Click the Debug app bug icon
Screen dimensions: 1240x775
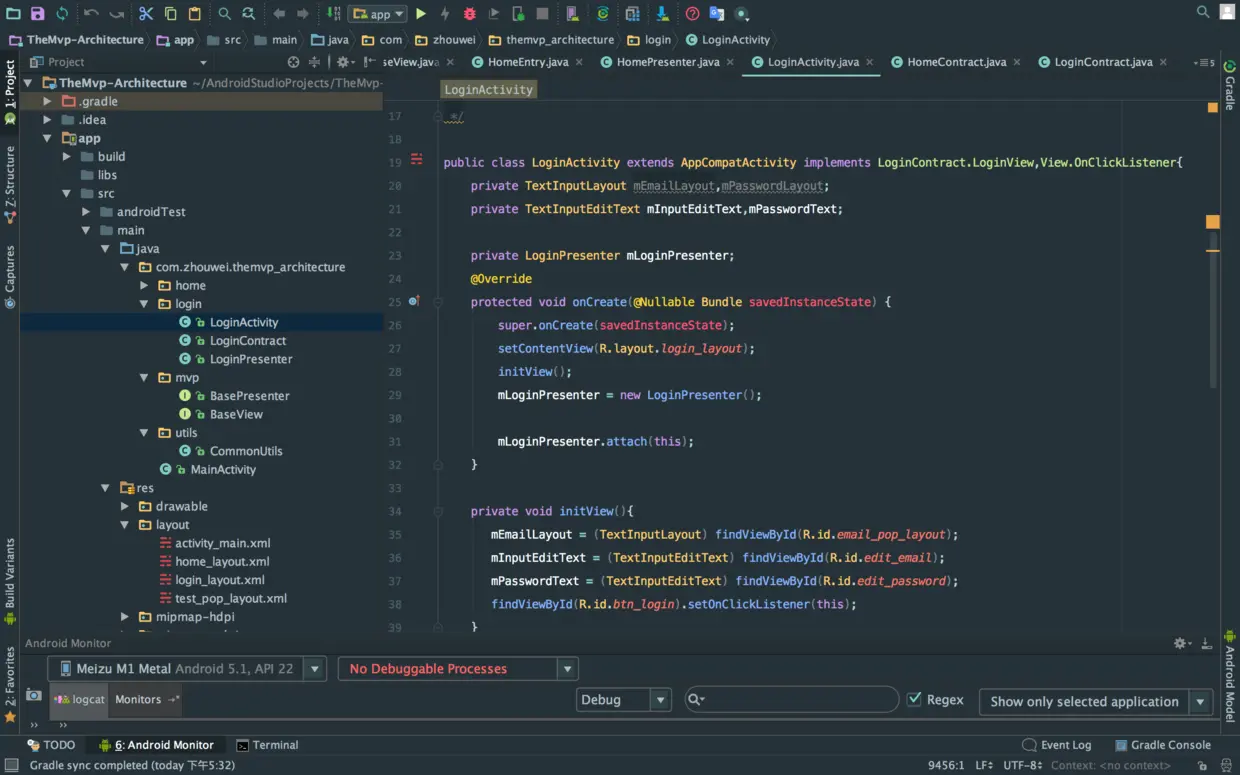[x=470, y=14]
